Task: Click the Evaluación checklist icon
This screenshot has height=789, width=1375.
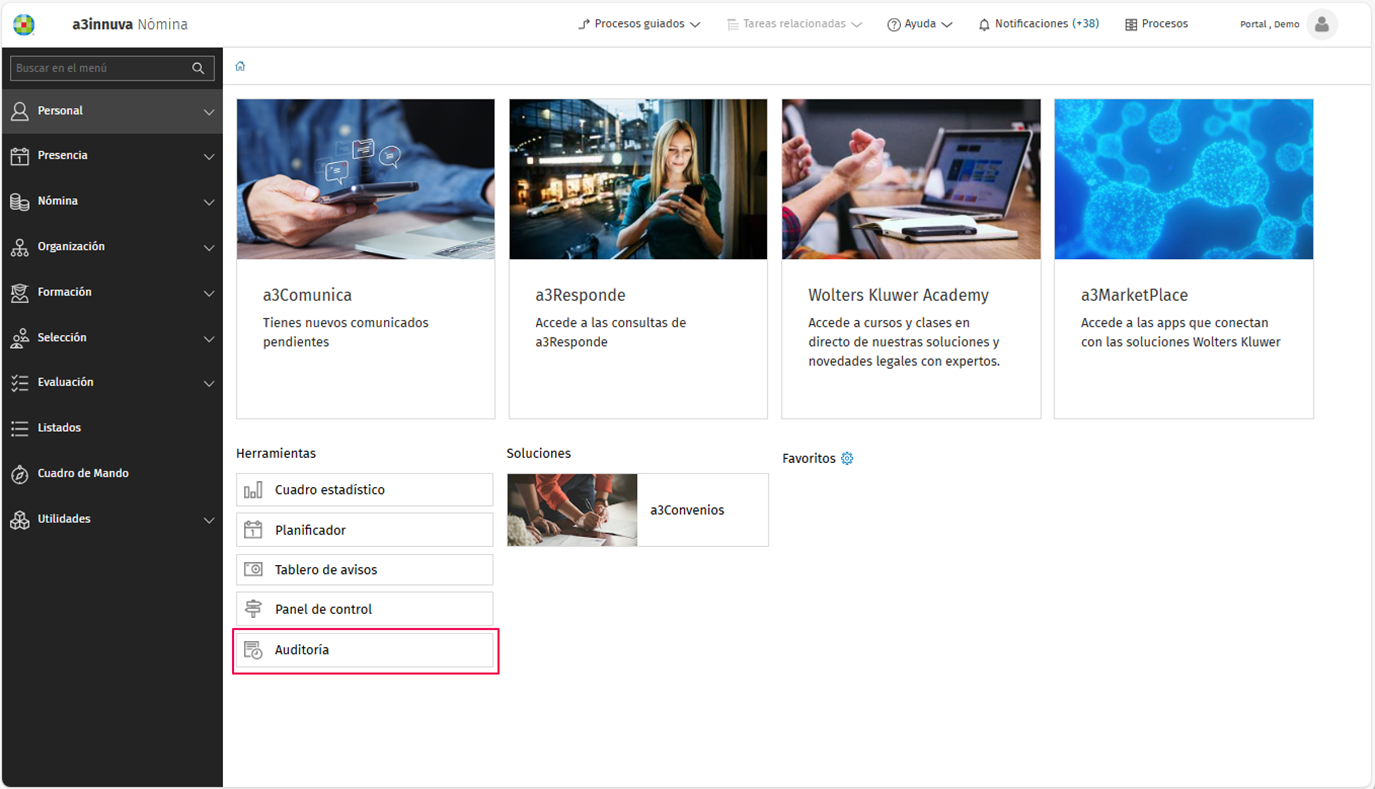Action: pyautogui.click(x=20, y=383)
